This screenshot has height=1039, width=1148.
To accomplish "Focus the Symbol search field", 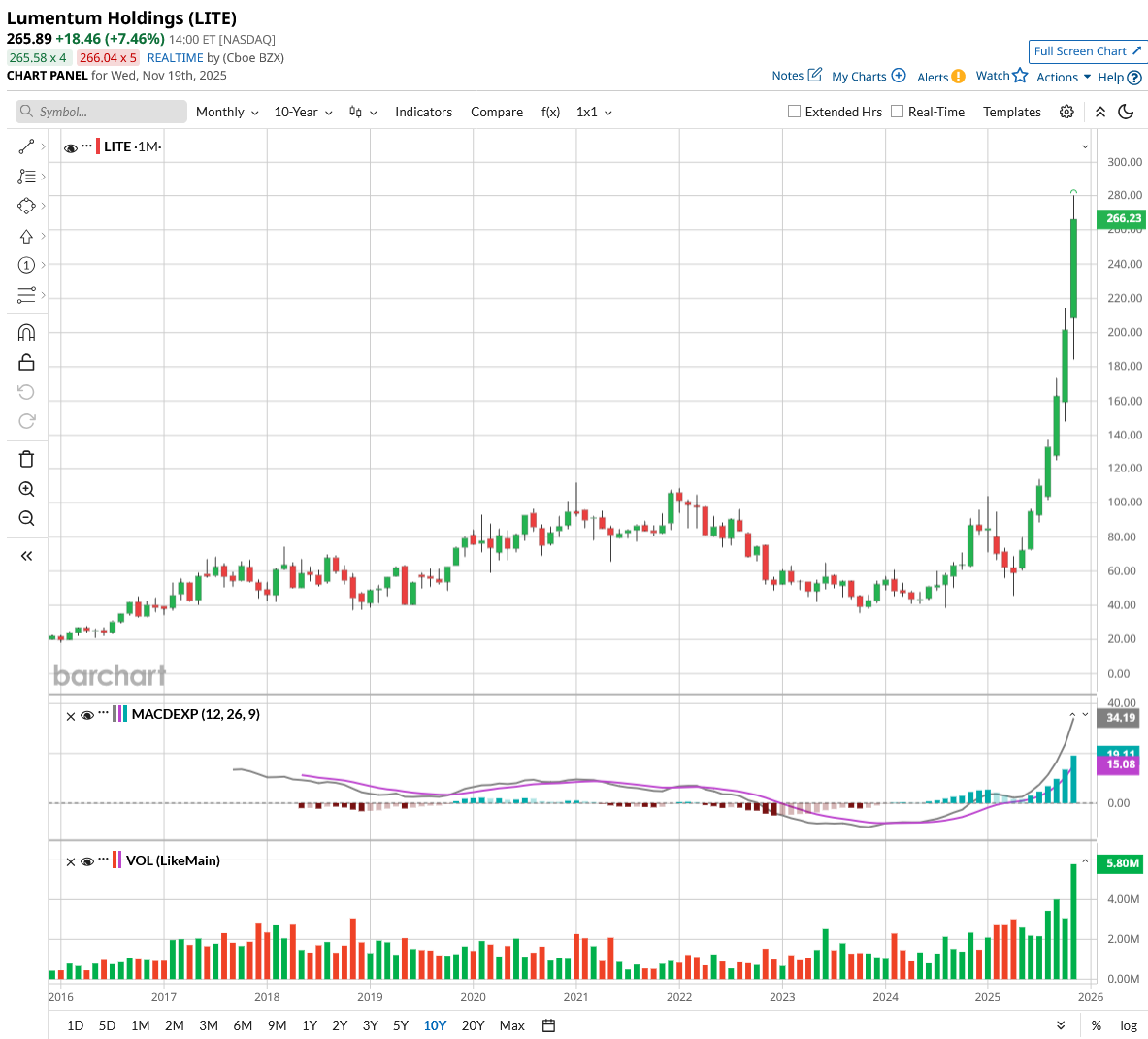I will click(x=101, y=112).
